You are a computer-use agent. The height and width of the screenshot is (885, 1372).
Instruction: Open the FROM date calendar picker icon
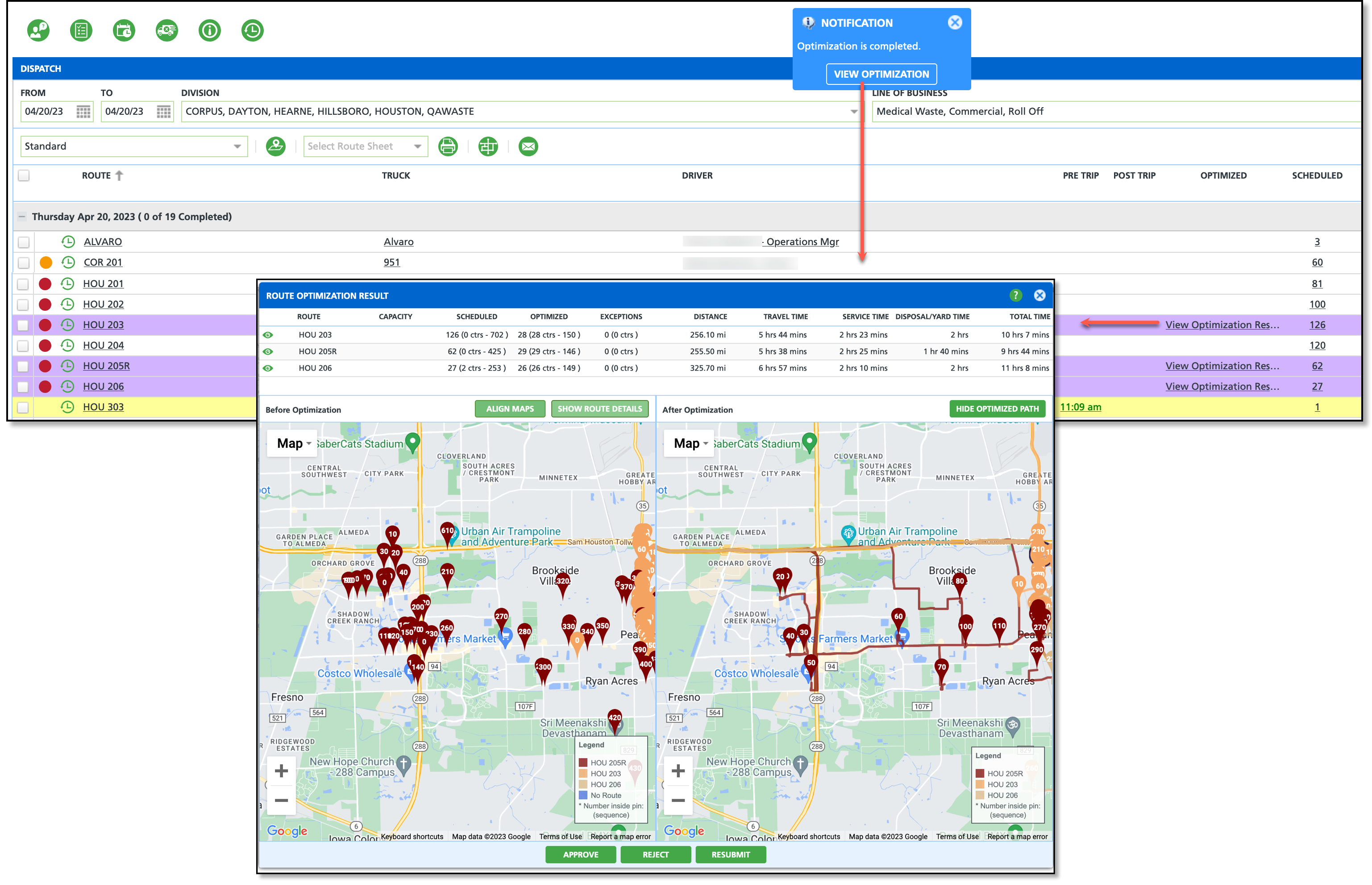(x=84, y=112)
